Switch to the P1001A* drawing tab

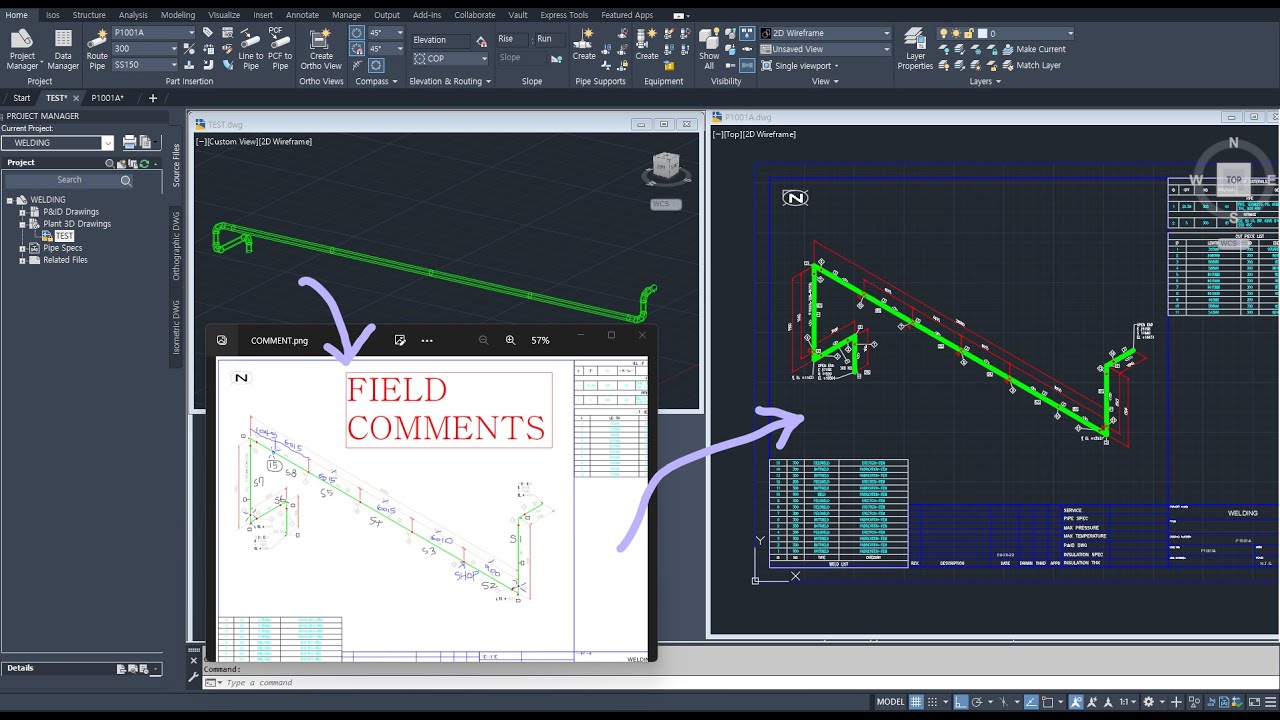[107, 98]
